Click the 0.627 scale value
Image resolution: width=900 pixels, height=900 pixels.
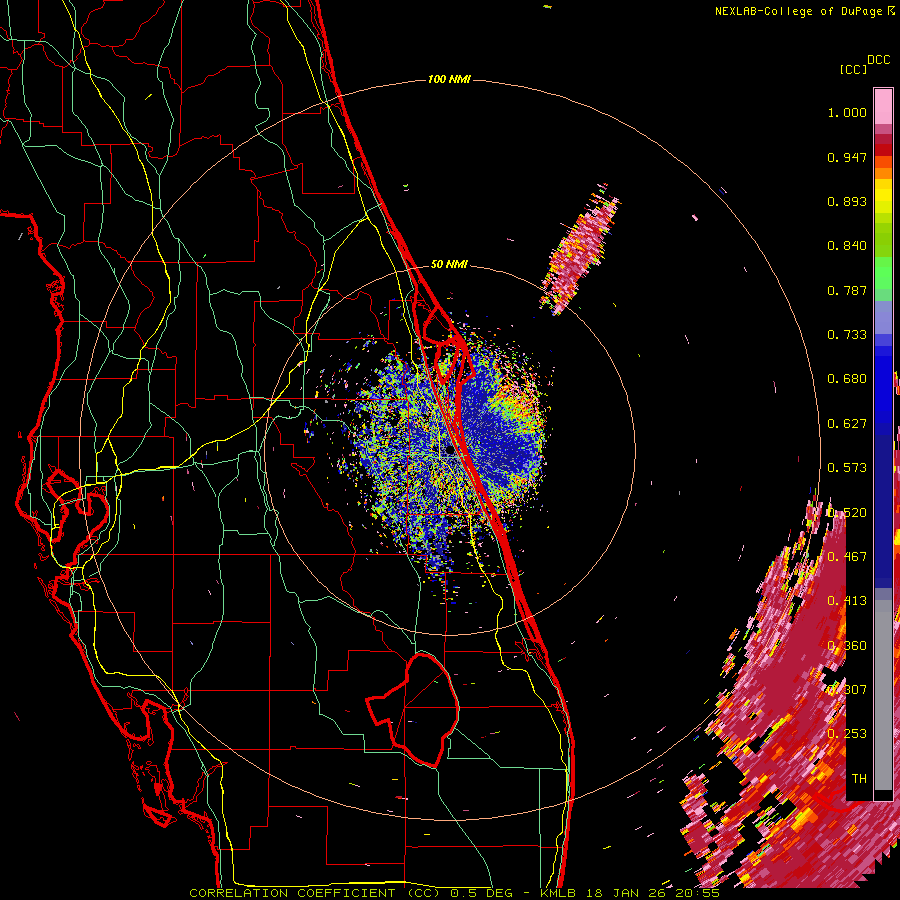click(847, 424)
